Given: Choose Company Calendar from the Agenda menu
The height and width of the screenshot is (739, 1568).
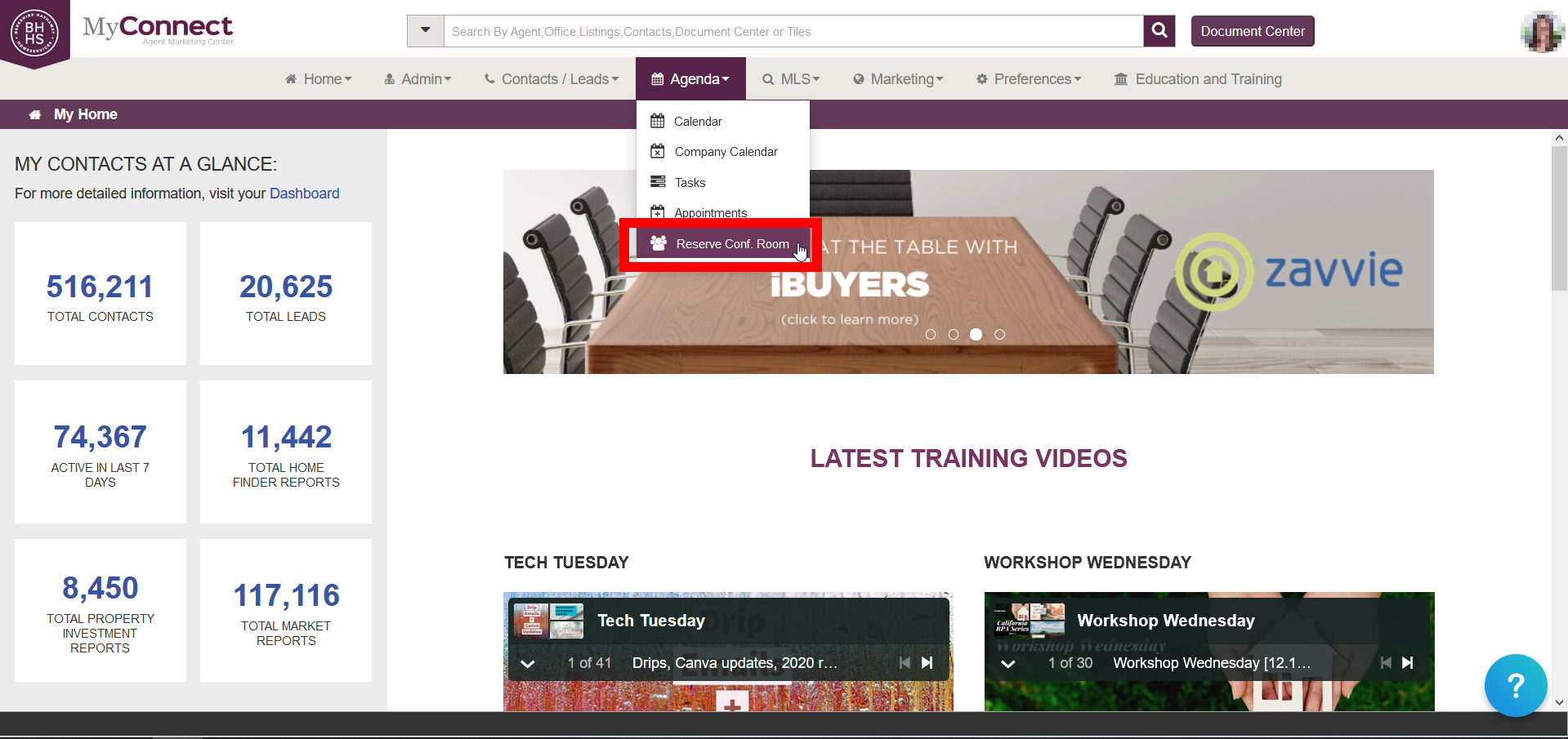Looking at the screenshot, I should pos(723,152).
